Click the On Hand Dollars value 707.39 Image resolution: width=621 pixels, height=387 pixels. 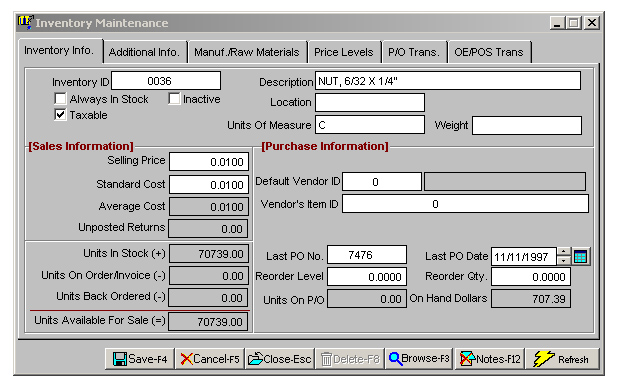(x=531, y=299)
